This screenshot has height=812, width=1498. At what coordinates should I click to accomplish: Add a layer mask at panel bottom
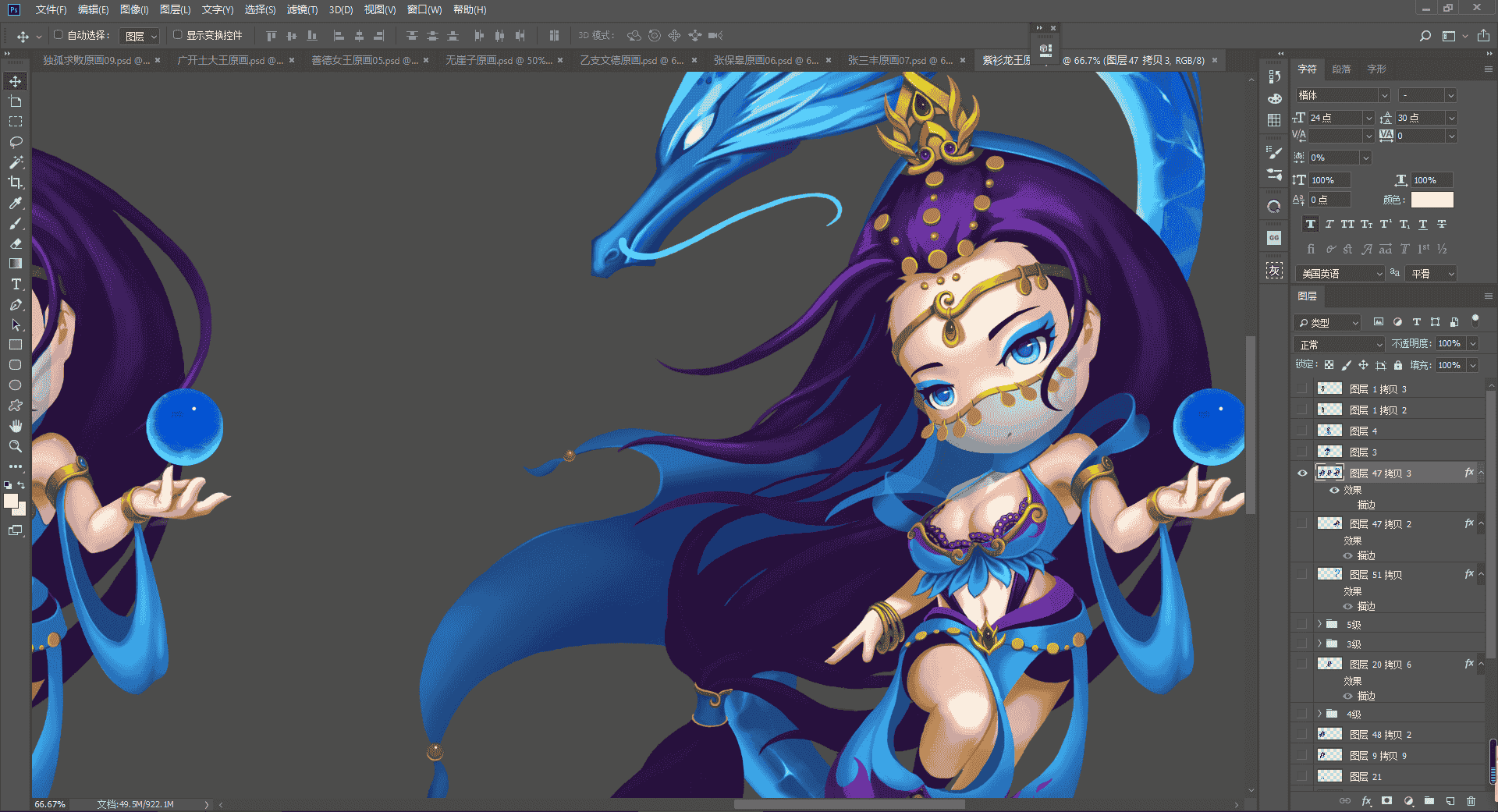tap(1386, 801)
